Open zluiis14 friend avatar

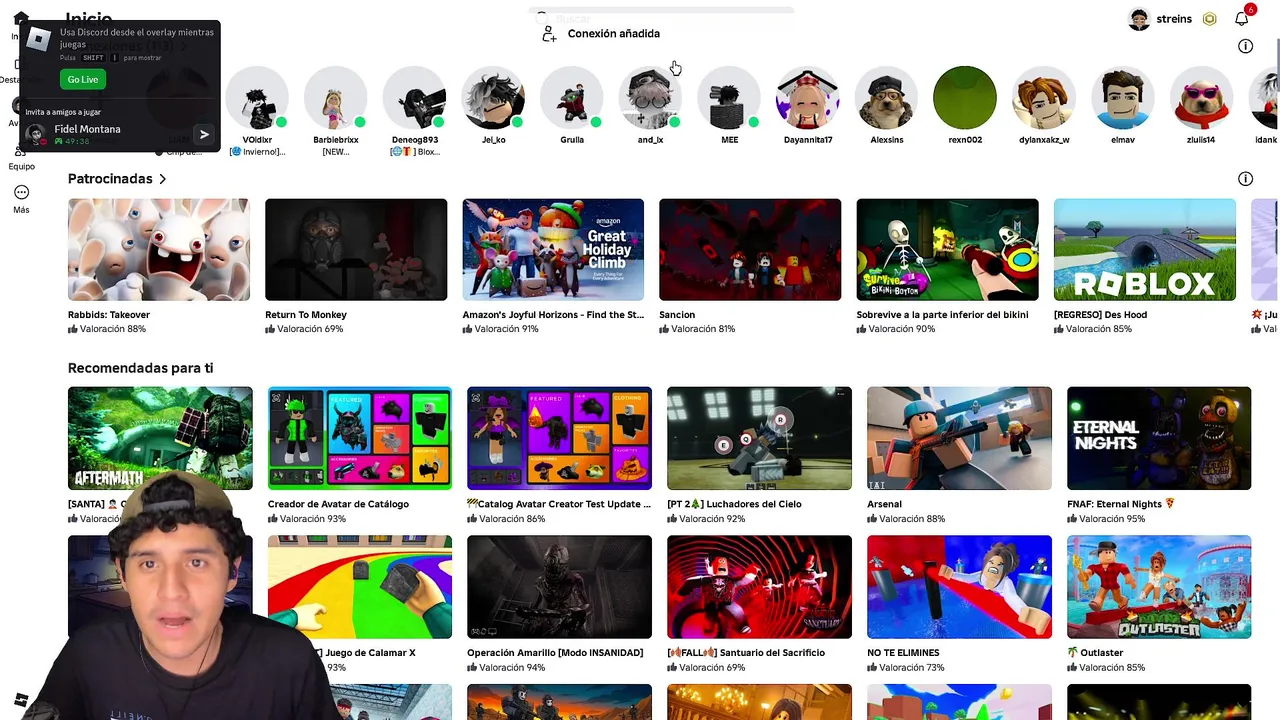pos(1201,98)
